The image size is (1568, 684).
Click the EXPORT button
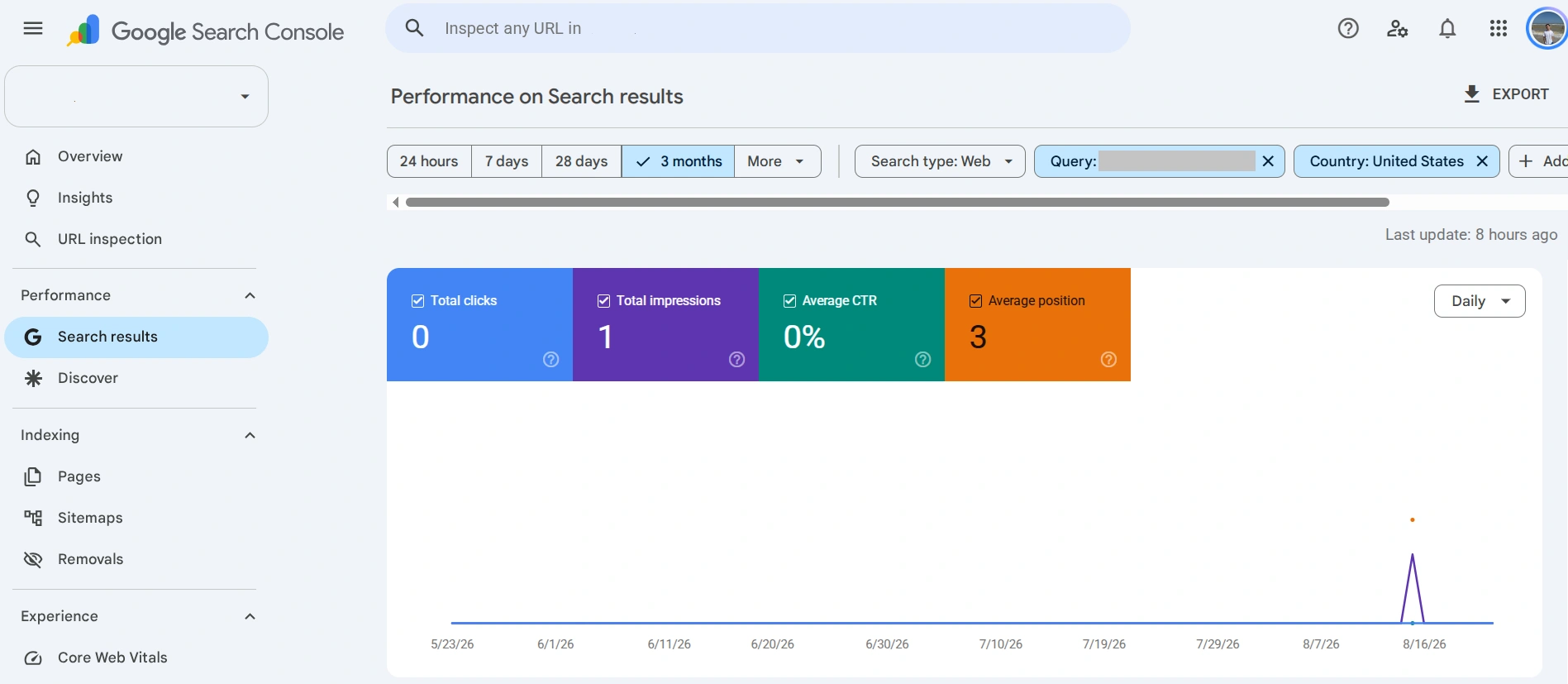tap(1506, 93)
